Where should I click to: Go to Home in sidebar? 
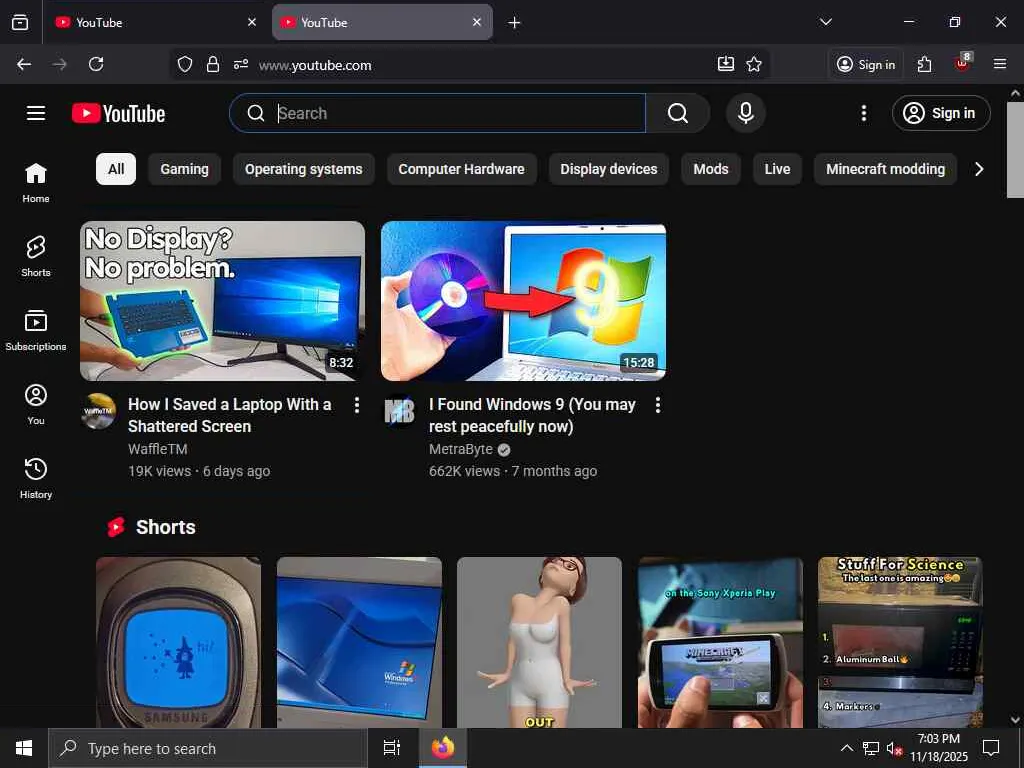(x=36, y=183)
